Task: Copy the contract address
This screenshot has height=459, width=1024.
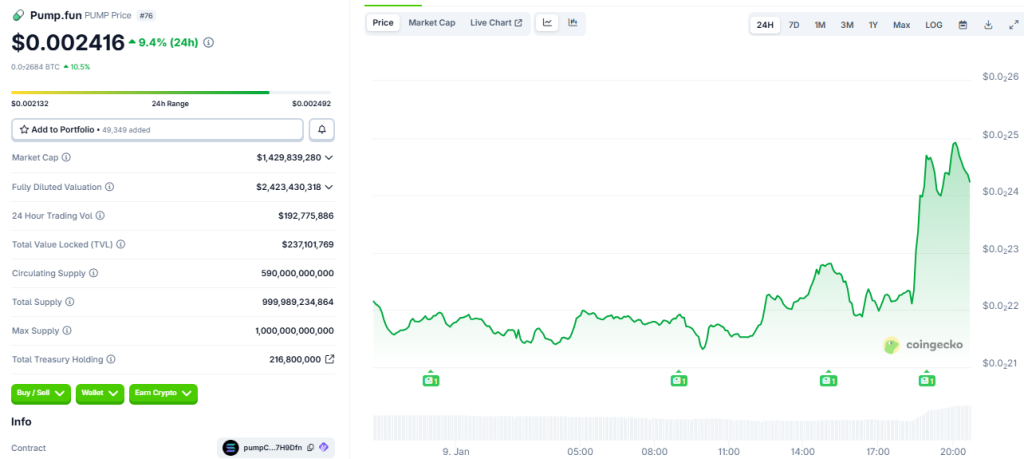Action: pos(311,448)
